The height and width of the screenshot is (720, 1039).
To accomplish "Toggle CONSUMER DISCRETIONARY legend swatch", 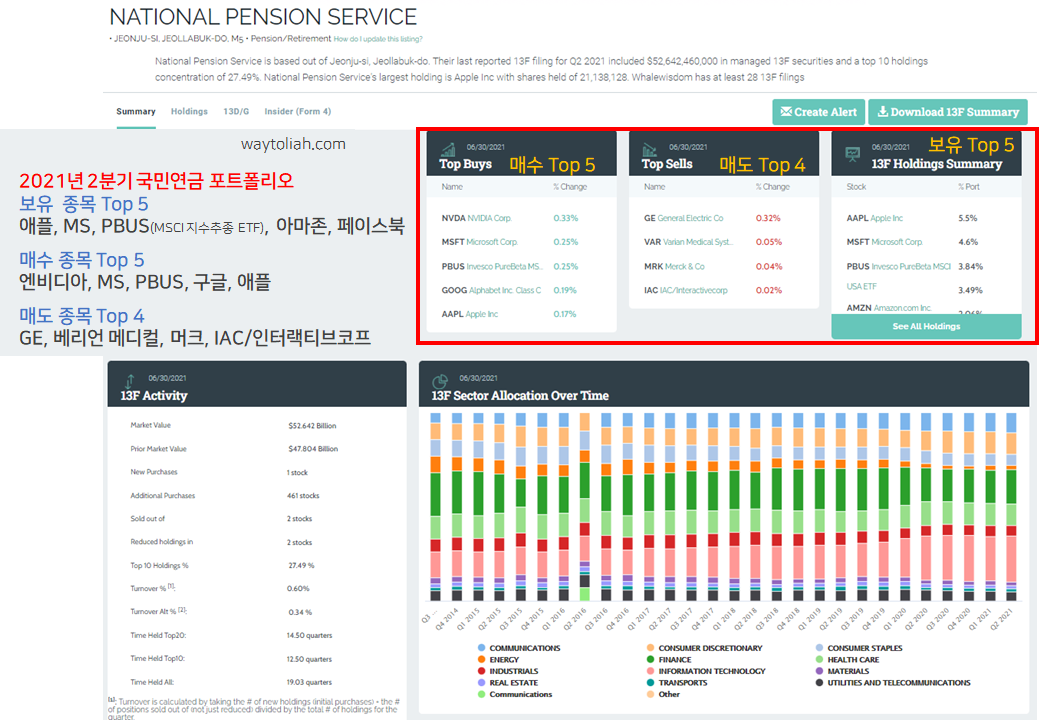I will 651,648.
